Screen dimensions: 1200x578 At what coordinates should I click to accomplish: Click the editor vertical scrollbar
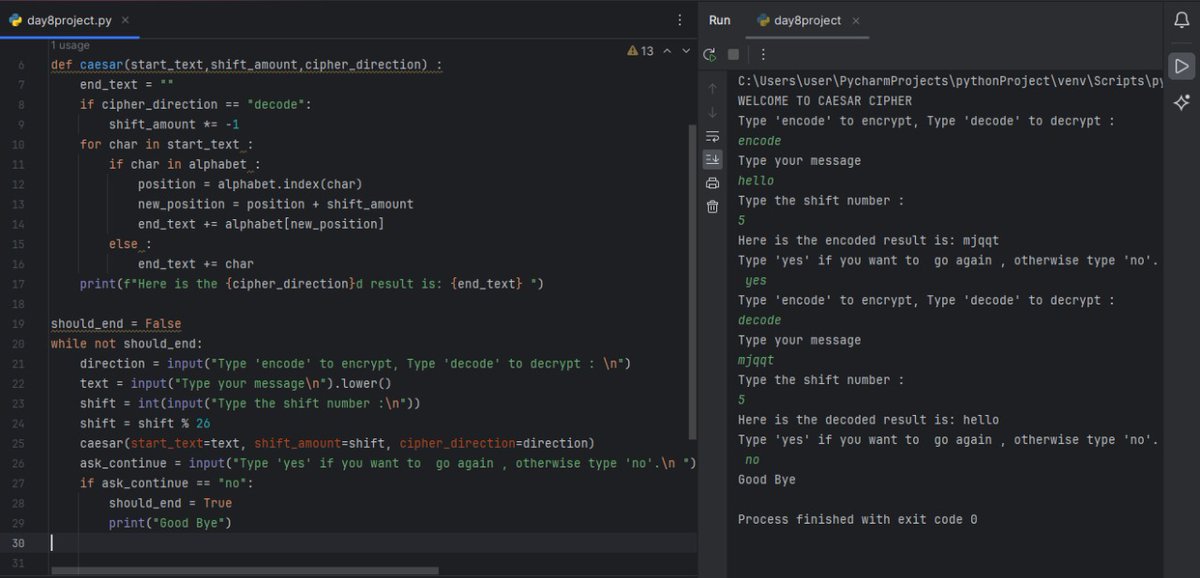tap(692, 280)
